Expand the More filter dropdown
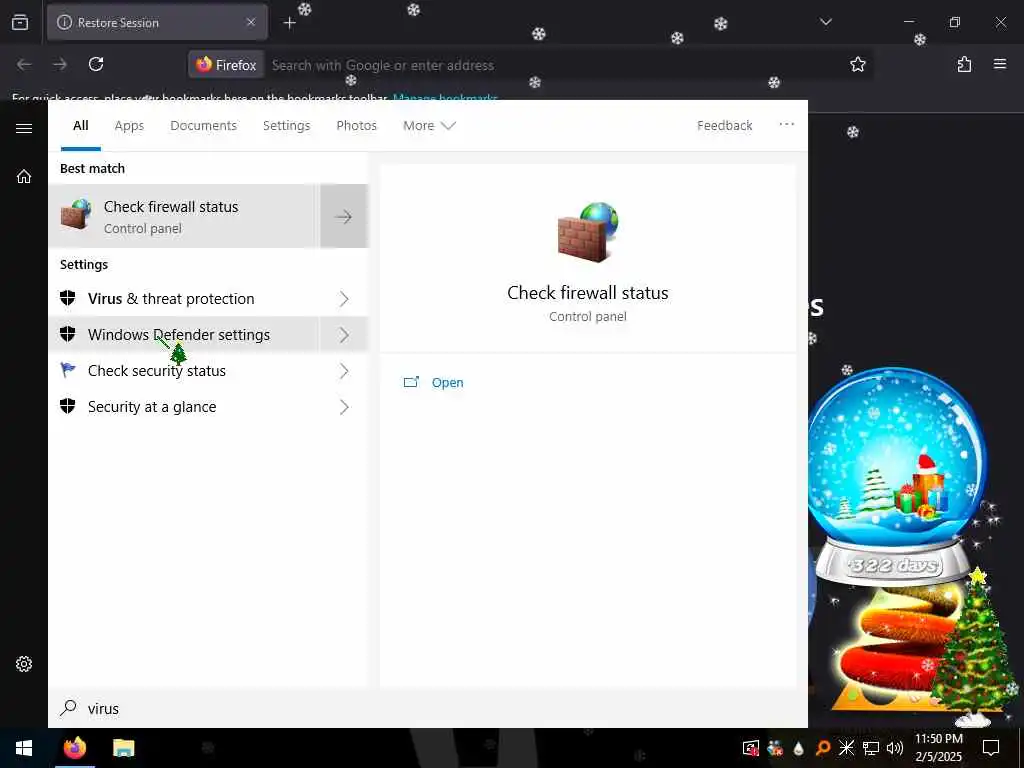The width and height of the screenshot is (1024, 768). (428, 125)
